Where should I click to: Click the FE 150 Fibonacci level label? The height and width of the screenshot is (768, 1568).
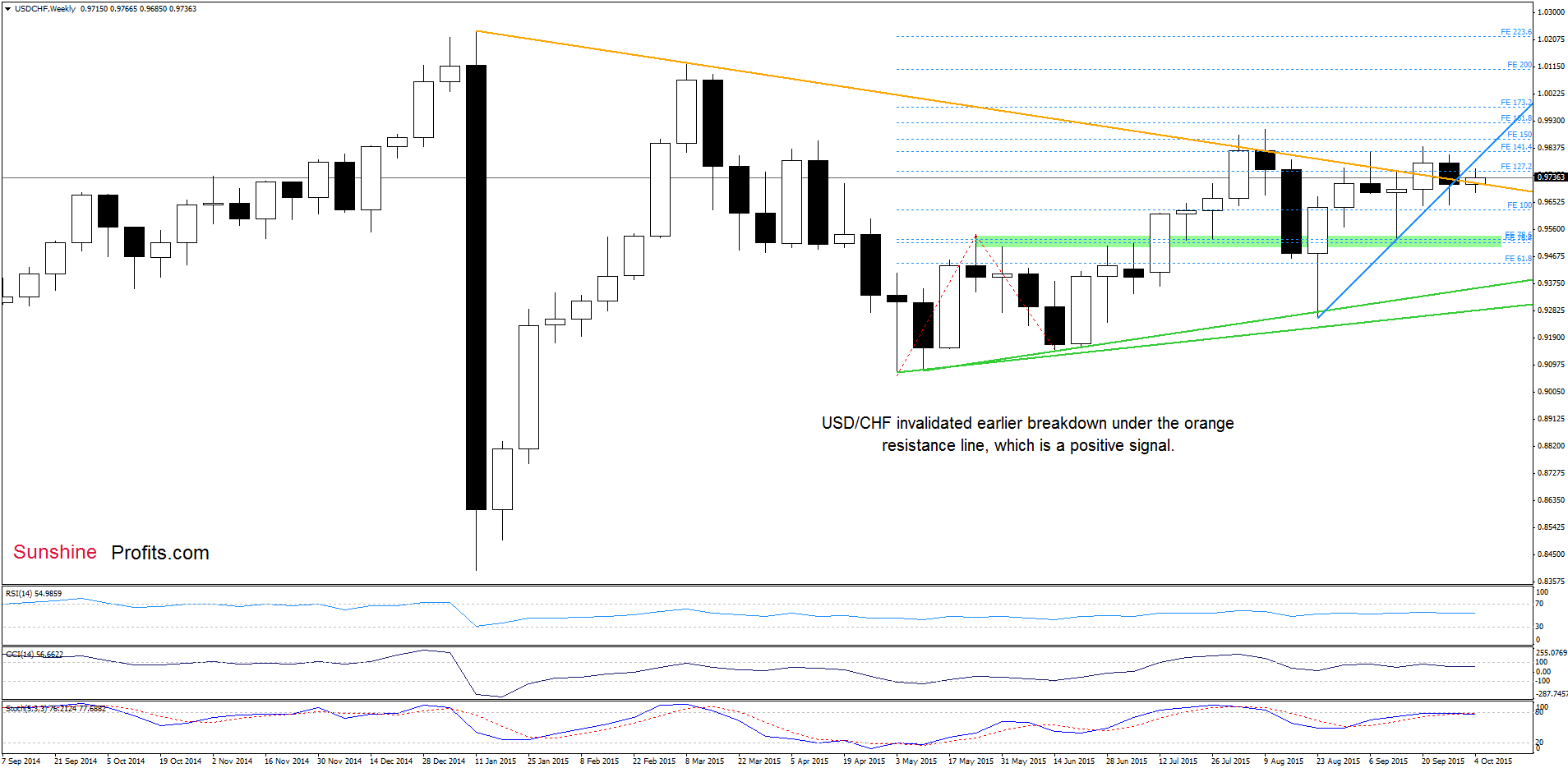1520,135
